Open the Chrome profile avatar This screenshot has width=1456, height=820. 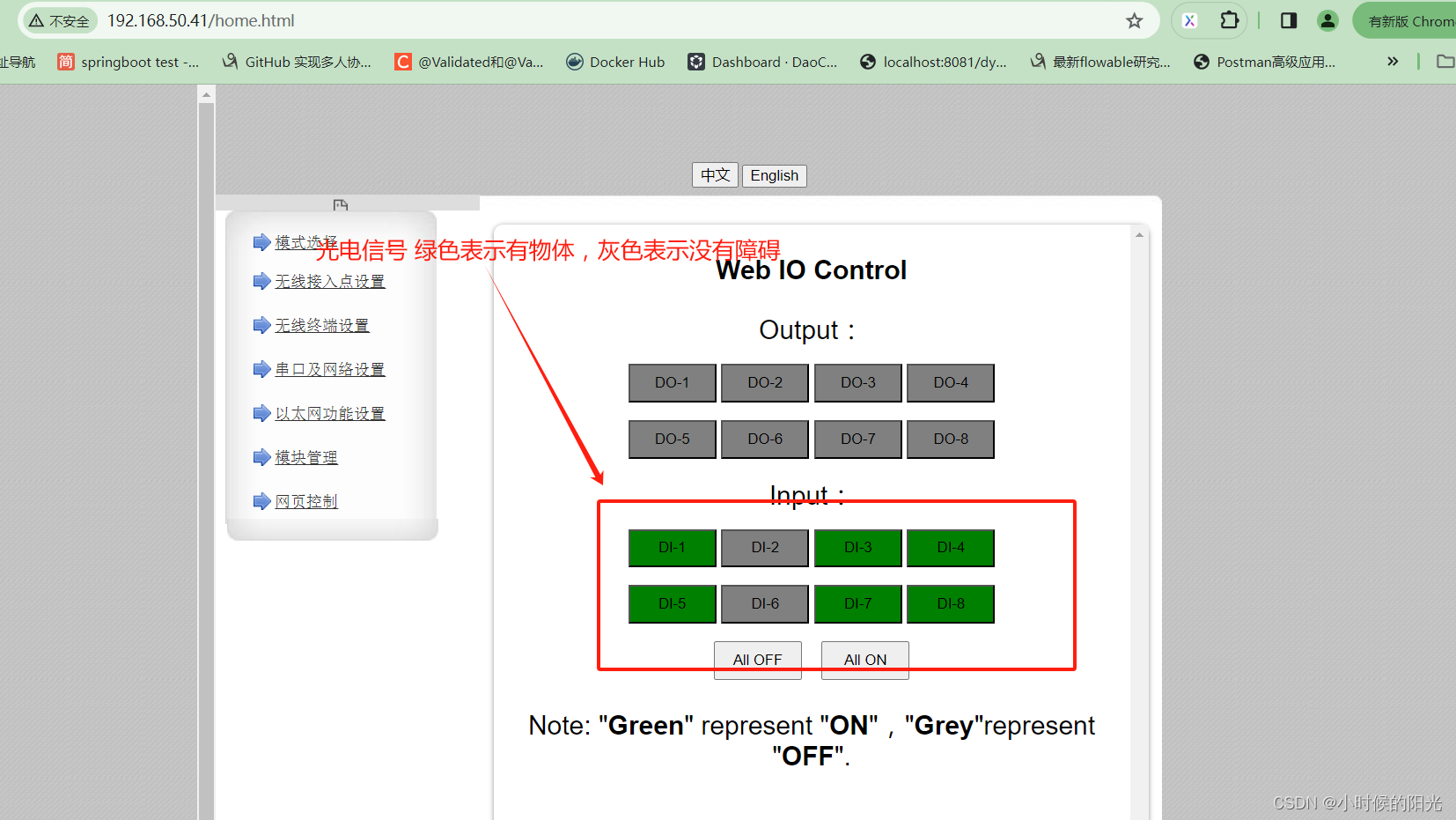pyautogui.click(x=1327, y=20)
